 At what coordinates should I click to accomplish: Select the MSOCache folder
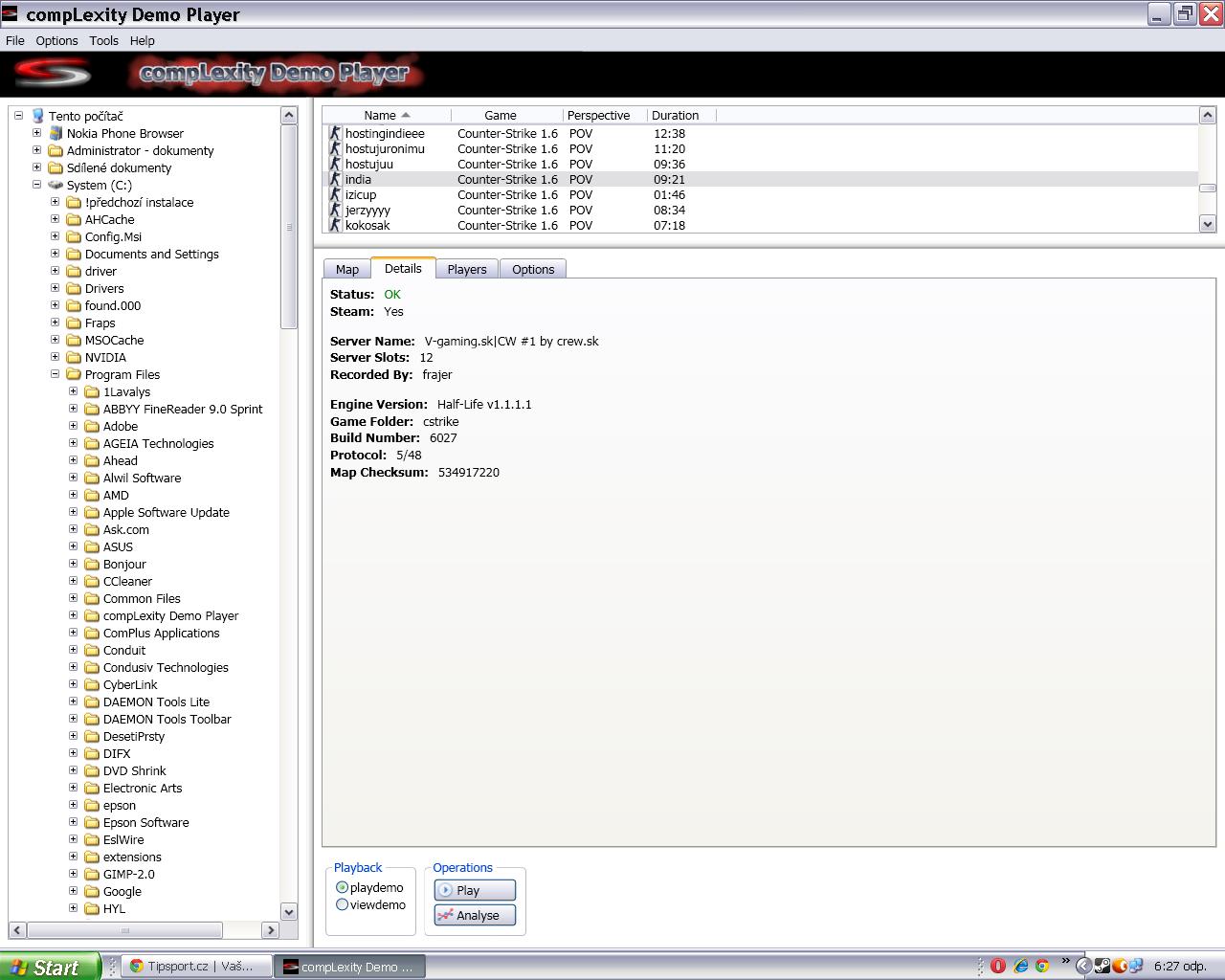(114, 340)
